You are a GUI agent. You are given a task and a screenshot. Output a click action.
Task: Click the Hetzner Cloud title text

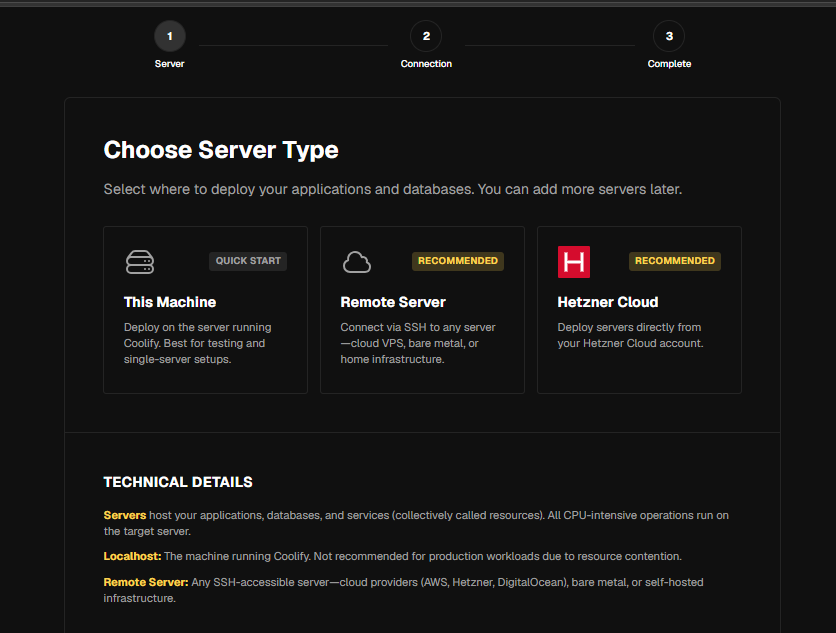608,302
